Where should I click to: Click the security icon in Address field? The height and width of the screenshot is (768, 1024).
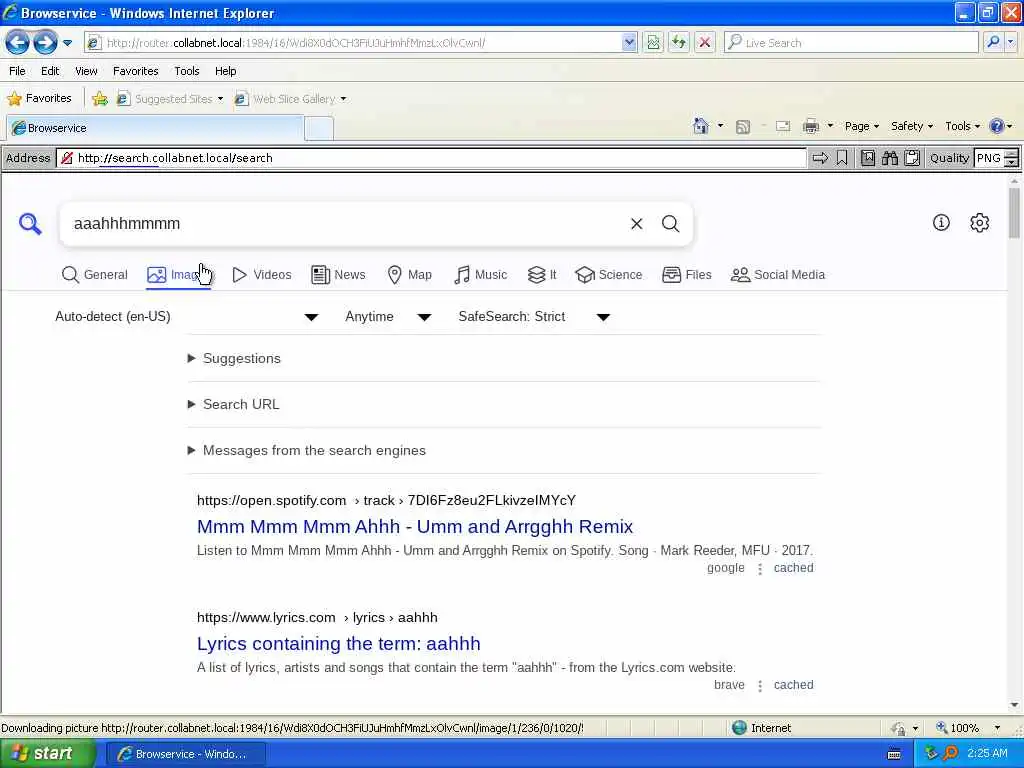pyautogui.click(x=67, y=158)
